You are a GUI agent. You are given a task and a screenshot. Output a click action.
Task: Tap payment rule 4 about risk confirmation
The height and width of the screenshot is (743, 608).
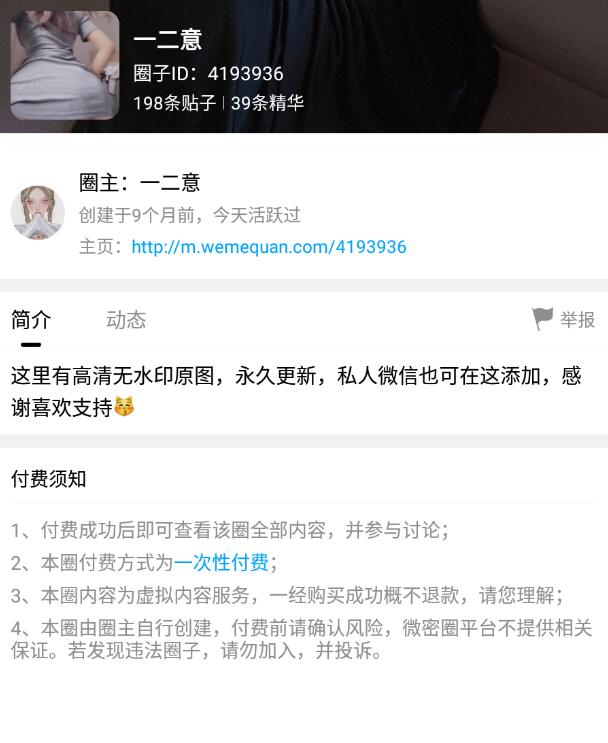coord(302,639)
